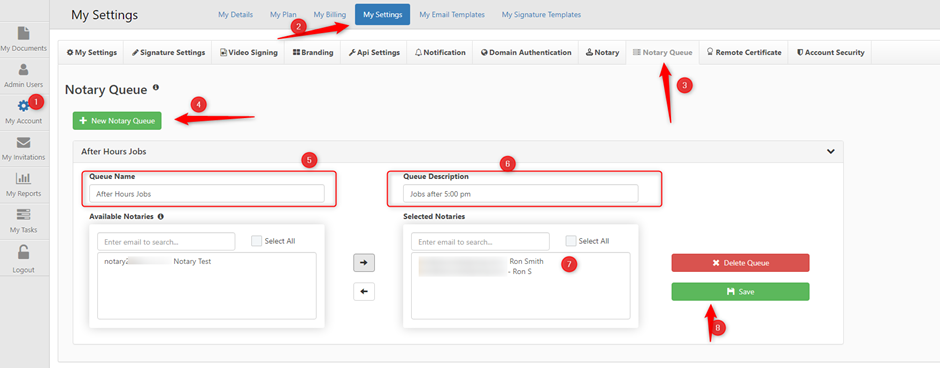Switch to the My Settings sub-tab
Viewport: 940px width, 368px height.
92,53
